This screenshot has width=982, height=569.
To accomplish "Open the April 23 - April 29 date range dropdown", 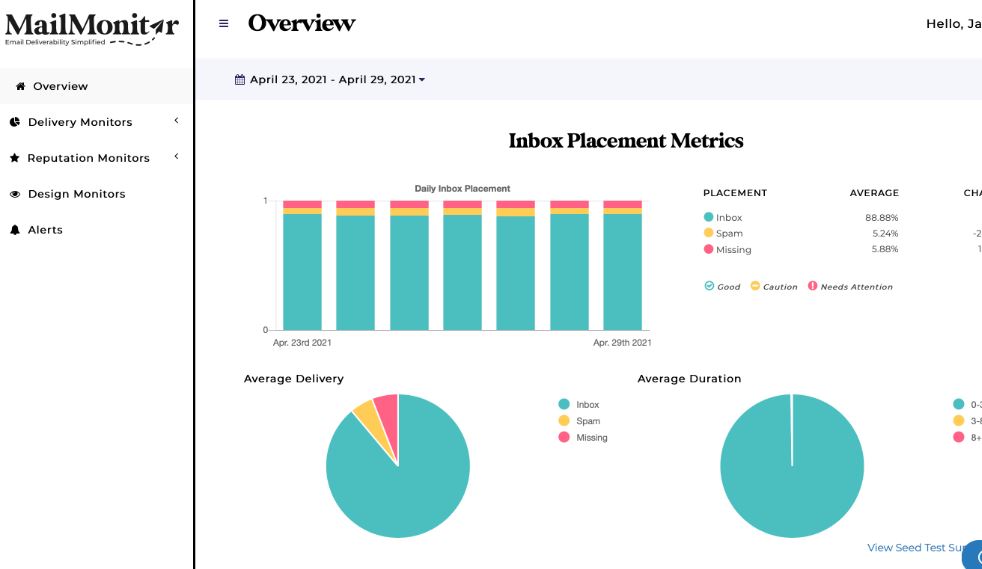I will coord(330,79).
